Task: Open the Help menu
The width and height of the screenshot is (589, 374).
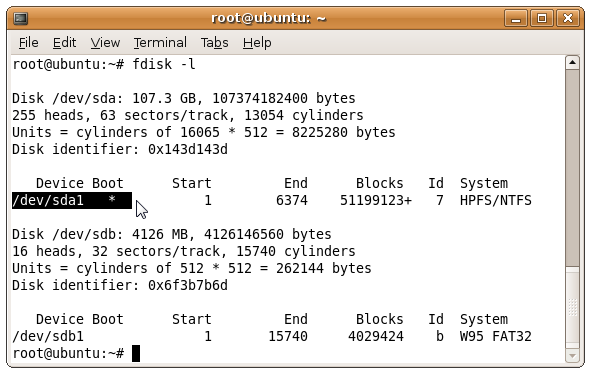Action: (x=257, y=43)
